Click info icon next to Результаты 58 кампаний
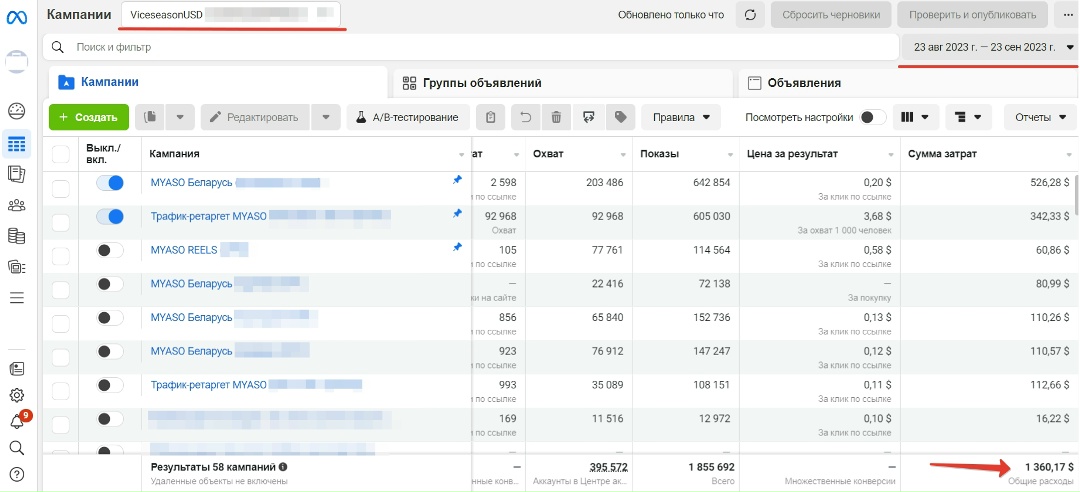The width and height of the screenshot is (1080, 492). 282,467
